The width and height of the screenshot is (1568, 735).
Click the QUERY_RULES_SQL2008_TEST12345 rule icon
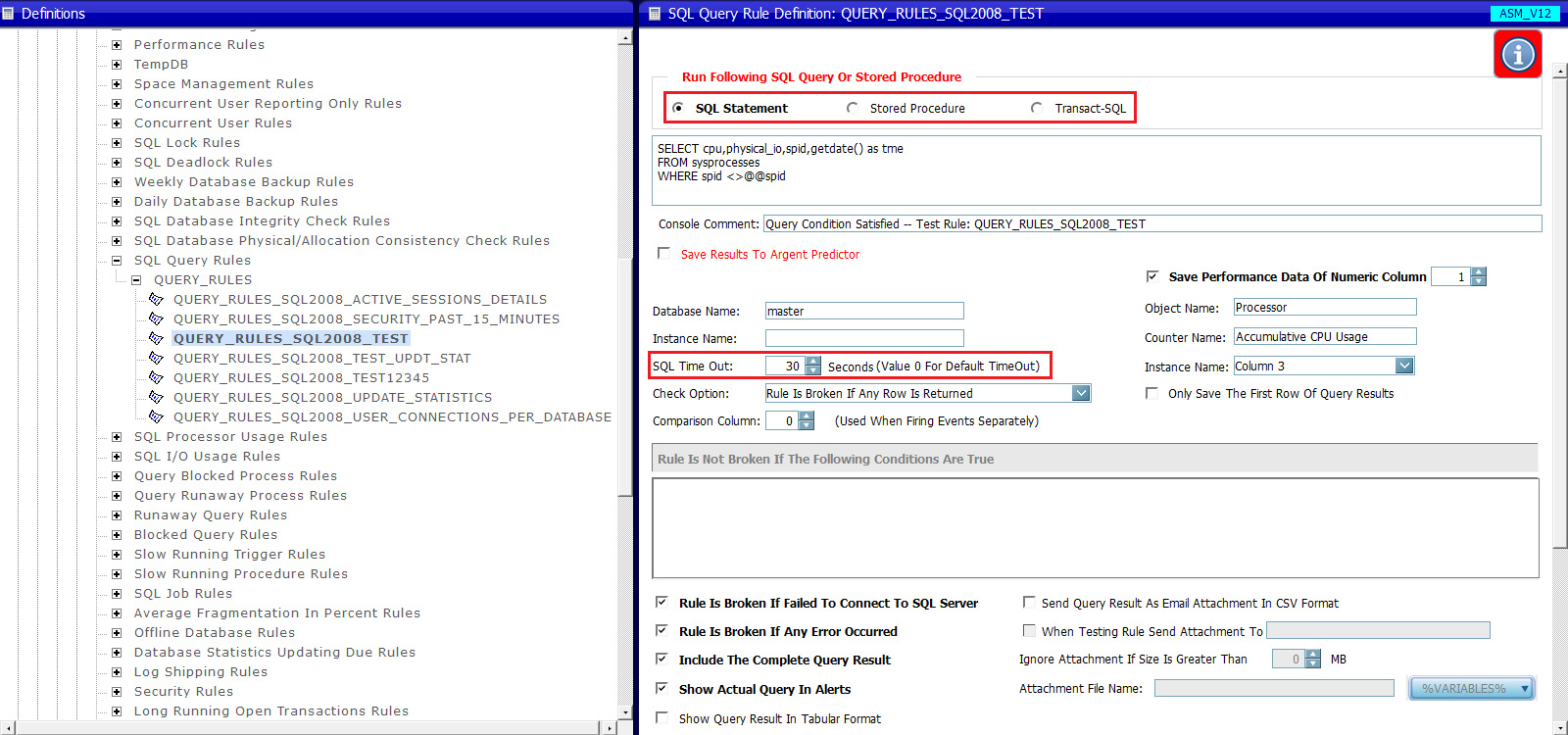[156, 377]
